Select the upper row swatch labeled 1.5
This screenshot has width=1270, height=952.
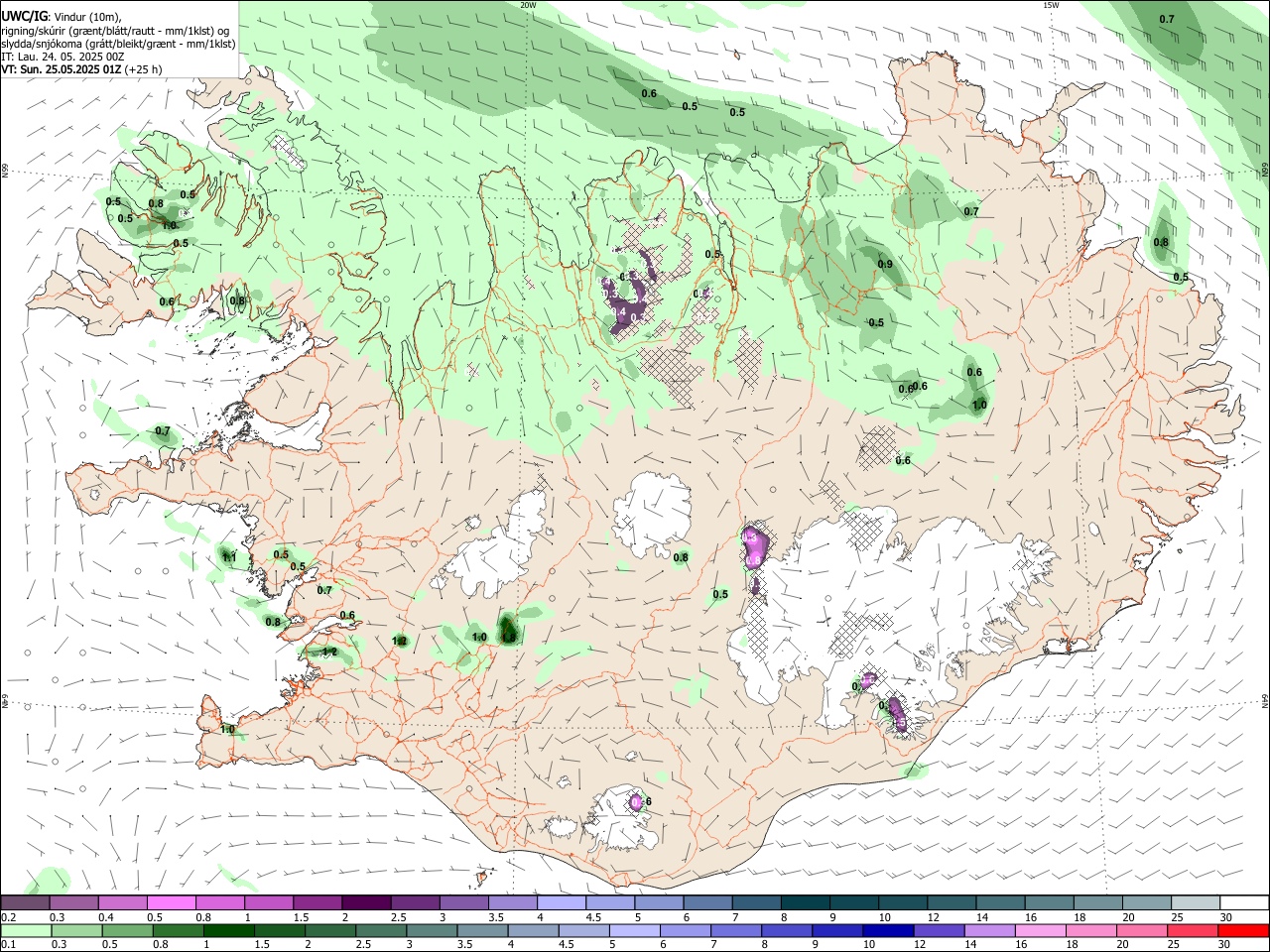point(317,903)
